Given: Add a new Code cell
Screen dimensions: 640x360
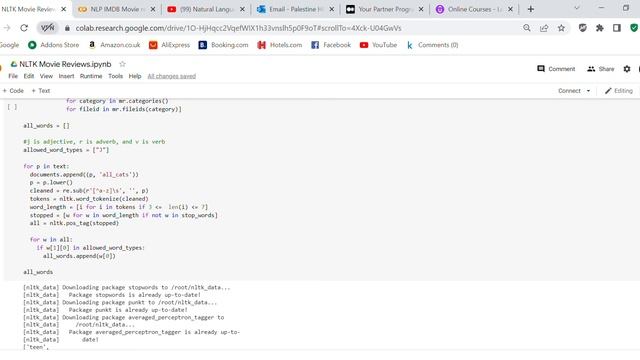Looking at the screenshot, I should pyautogui.click(x=13, y=91).
